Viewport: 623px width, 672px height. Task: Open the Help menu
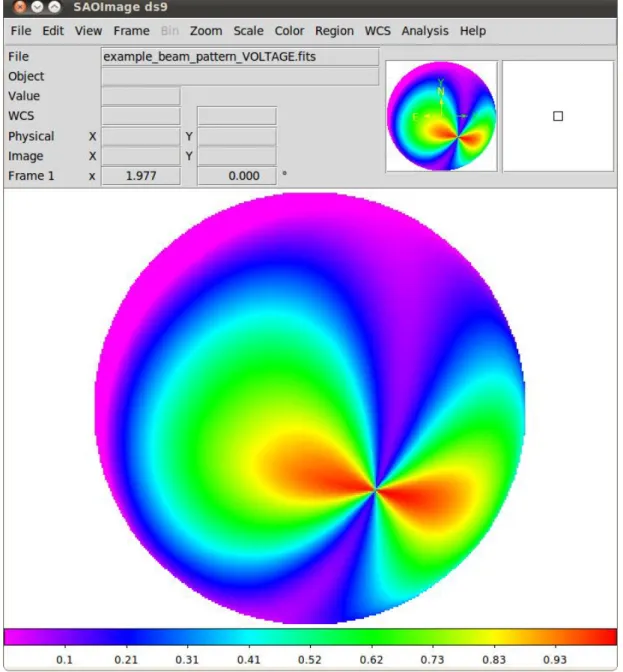pyautogui.click(x=473, y=31)
